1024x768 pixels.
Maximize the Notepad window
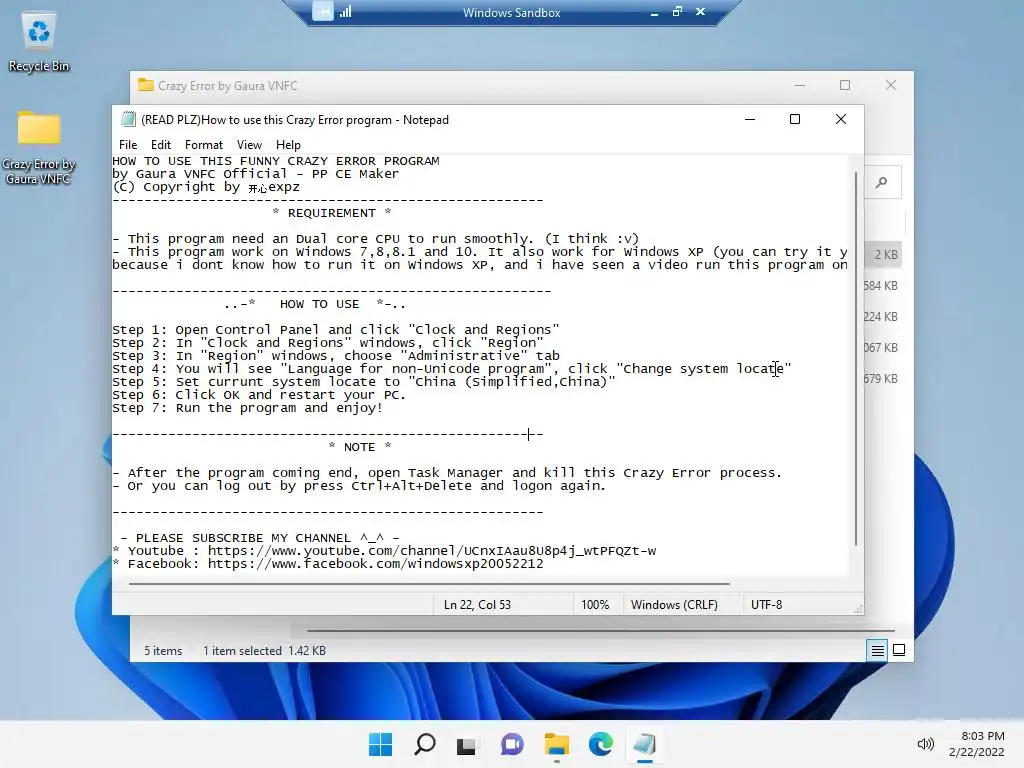click(795, 120)
